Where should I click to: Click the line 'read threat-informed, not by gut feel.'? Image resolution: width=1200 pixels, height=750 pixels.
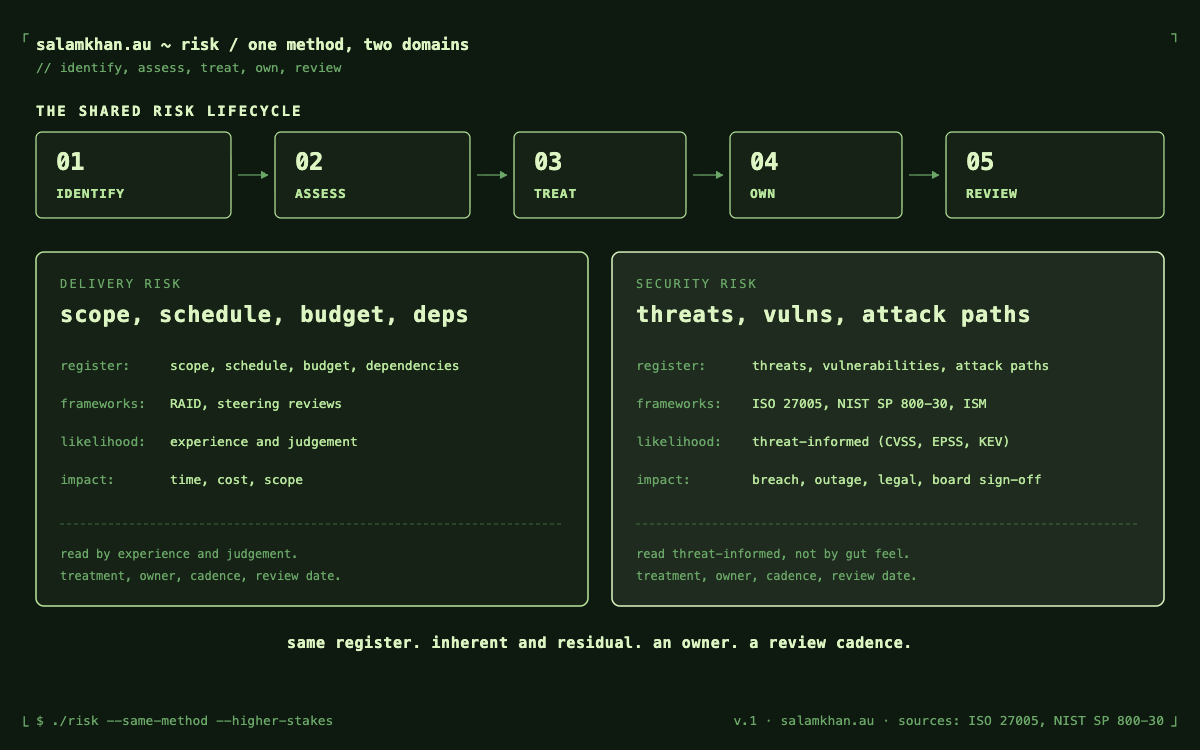point(773,554)
